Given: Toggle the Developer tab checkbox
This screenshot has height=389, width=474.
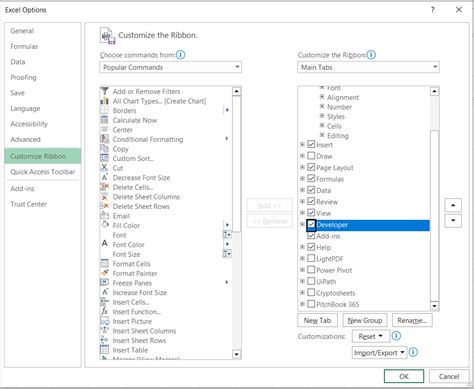Looking at the screenshot, I should [311, 224].
